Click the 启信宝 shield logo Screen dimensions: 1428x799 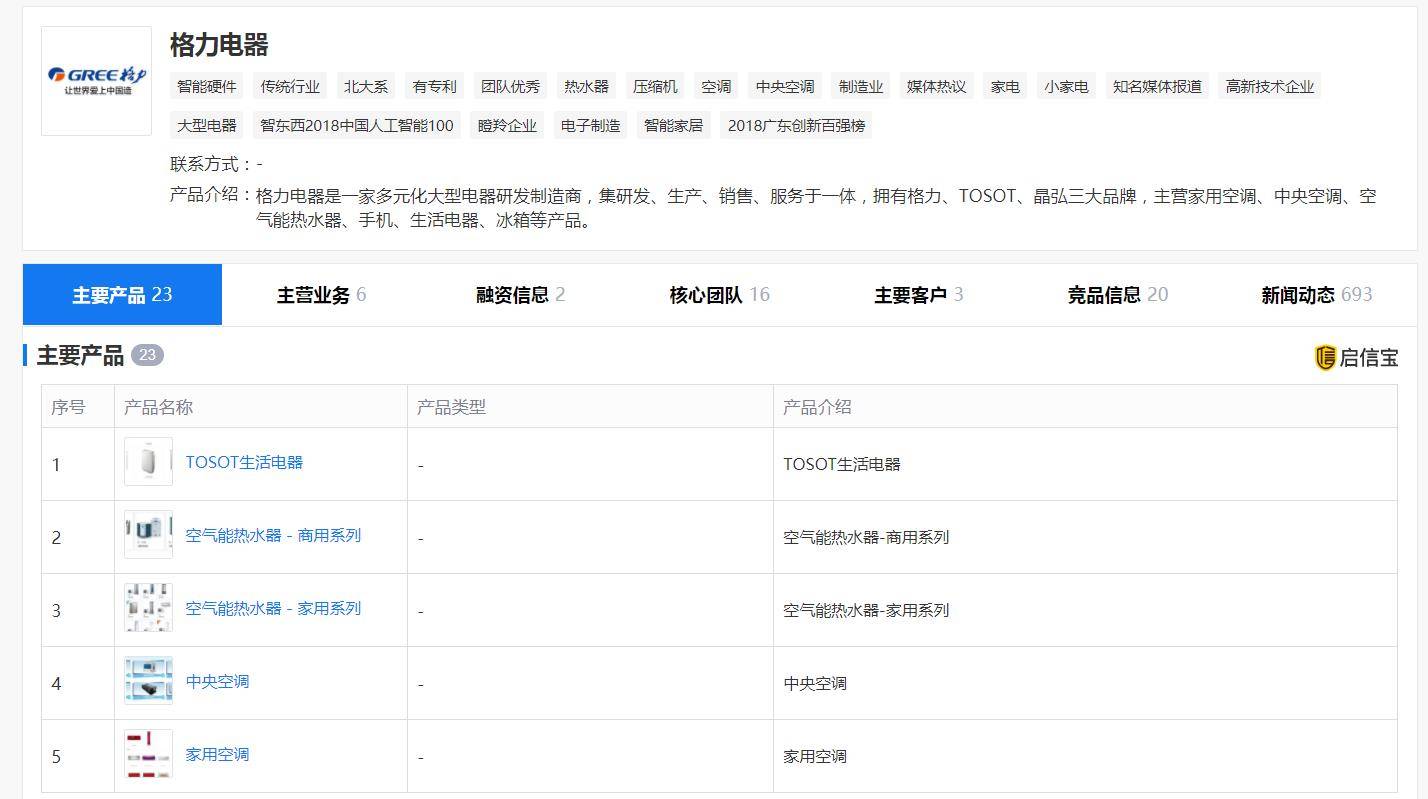tap(1325, 357)
